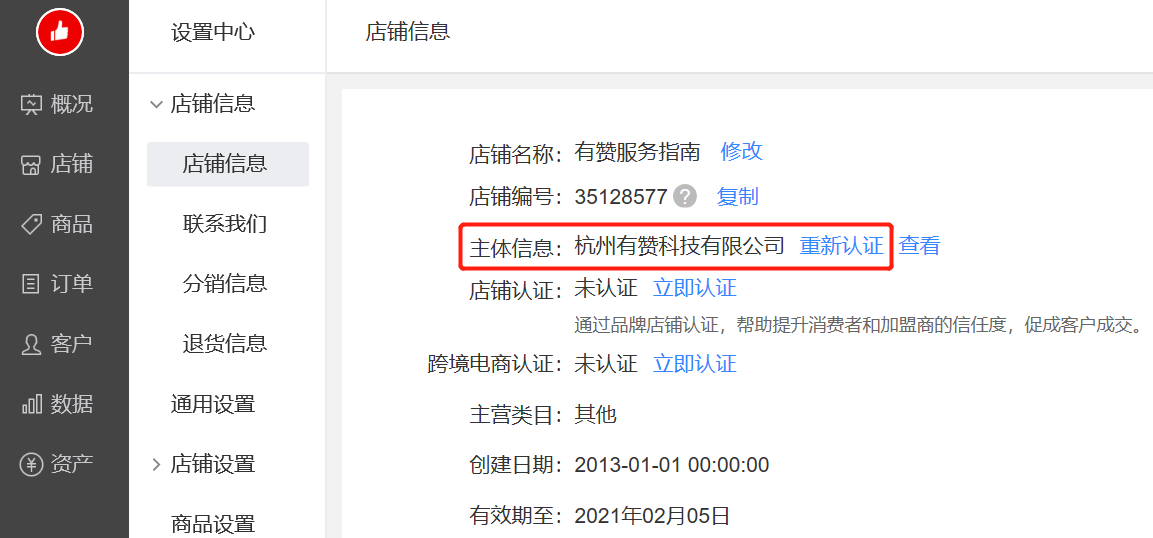Click the 设置中心 heading
1153x538 pixels.
pyautogui.click(x=213, y=32)
